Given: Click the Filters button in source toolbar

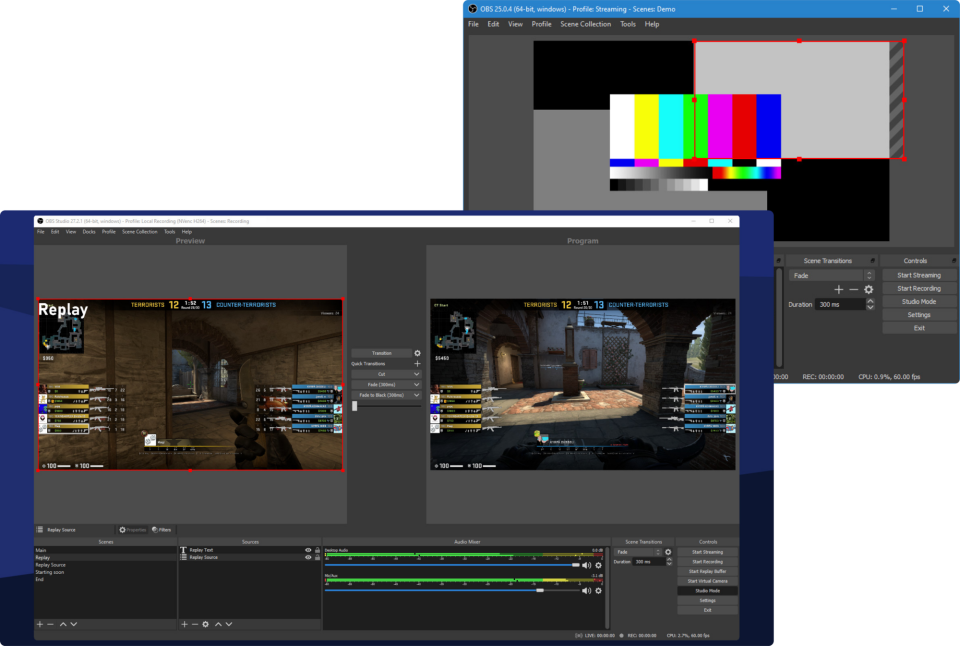Looking at the screenshot, I should 162,530.
